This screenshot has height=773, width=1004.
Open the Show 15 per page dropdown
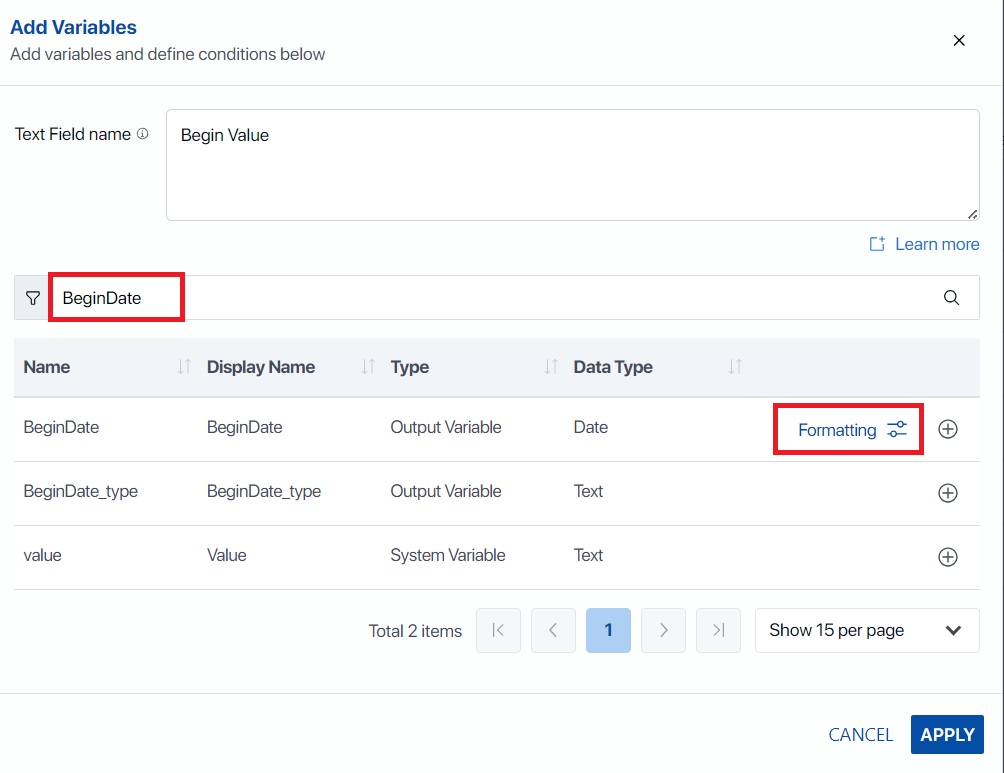(867, 630)
